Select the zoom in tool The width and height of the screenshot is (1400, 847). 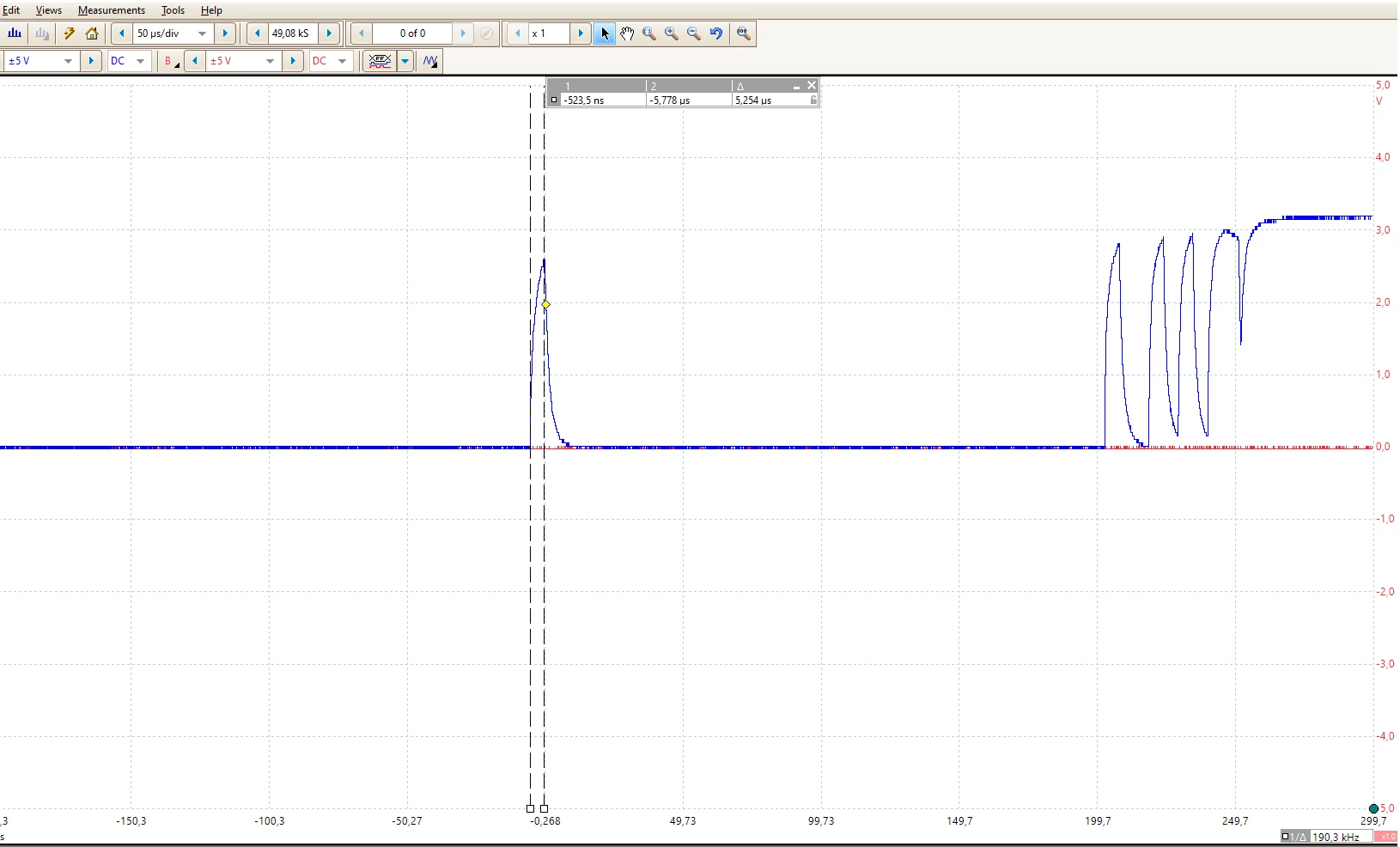pos(672,34)
